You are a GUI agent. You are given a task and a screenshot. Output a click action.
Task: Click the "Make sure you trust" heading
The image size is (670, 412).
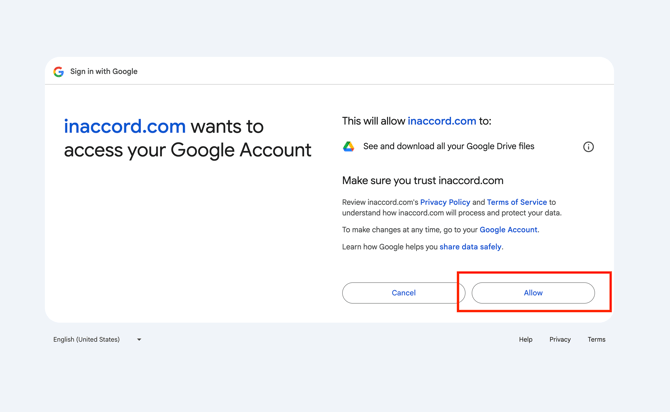click(422, 181)
